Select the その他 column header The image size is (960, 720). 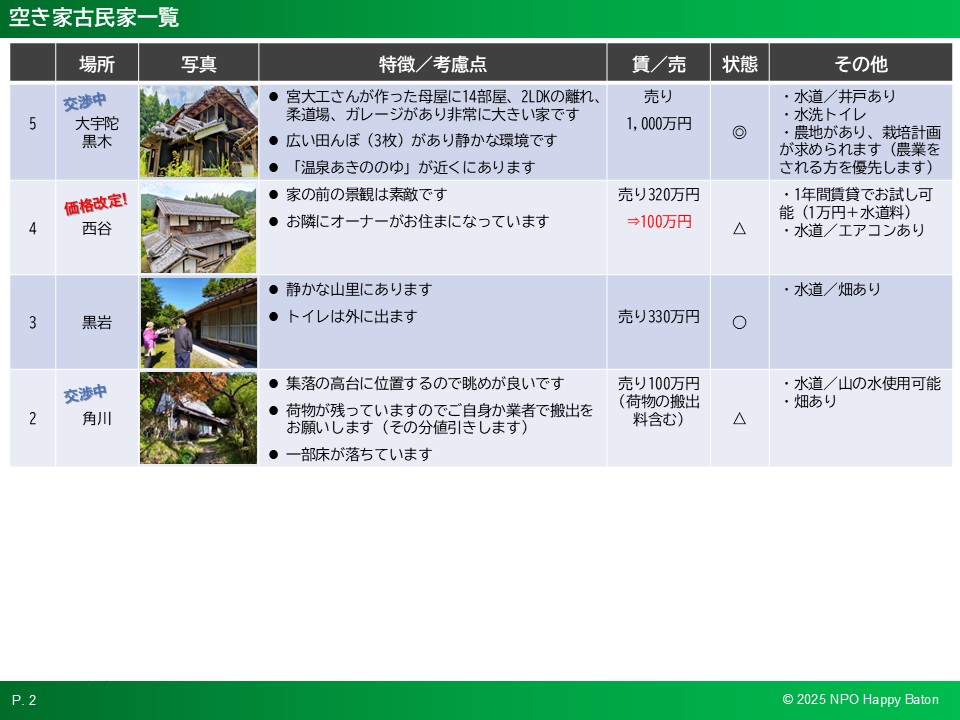tap(860, 64)
